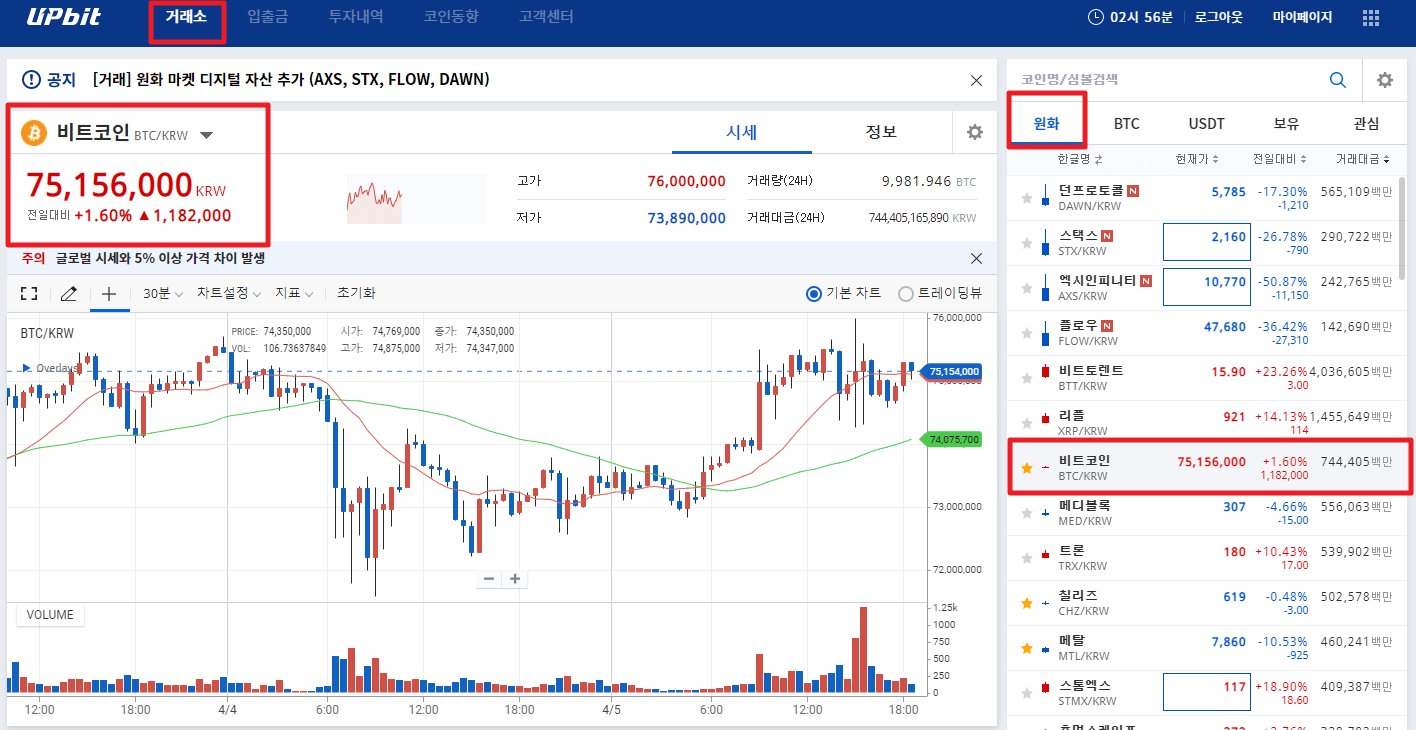Image resolution: width=1416 pixels, height=730 pixels.
Task: Select the 관심 favorites tab
Action: coord(1366,124)
